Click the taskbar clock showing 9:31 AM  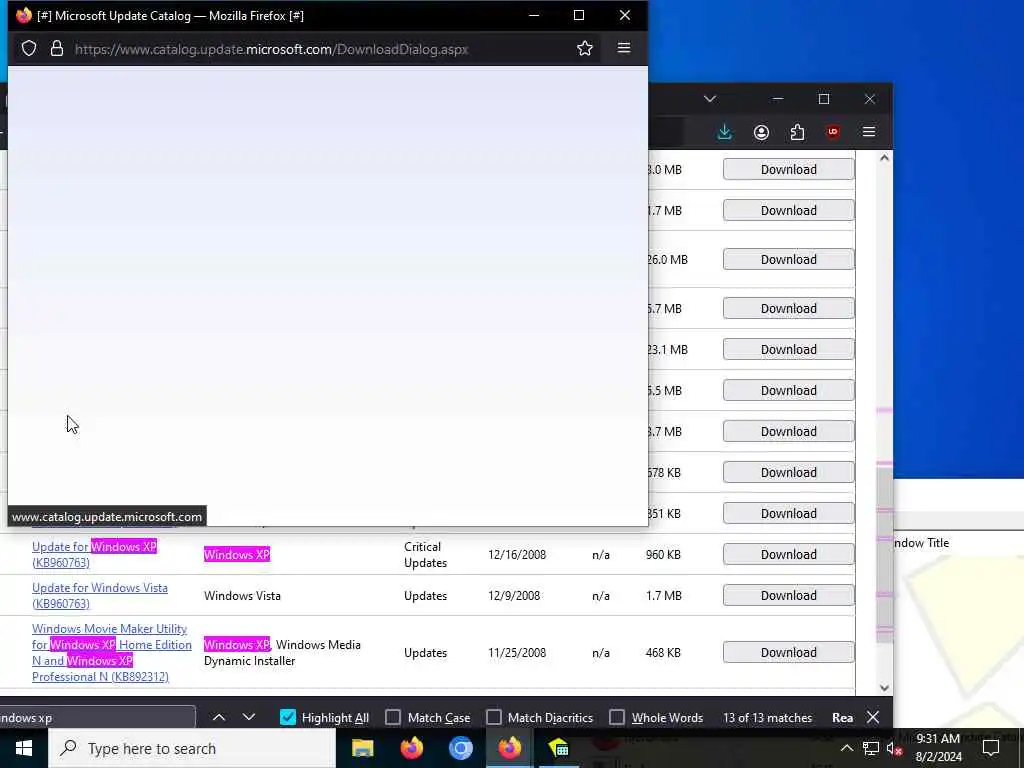tap(938, 748)
